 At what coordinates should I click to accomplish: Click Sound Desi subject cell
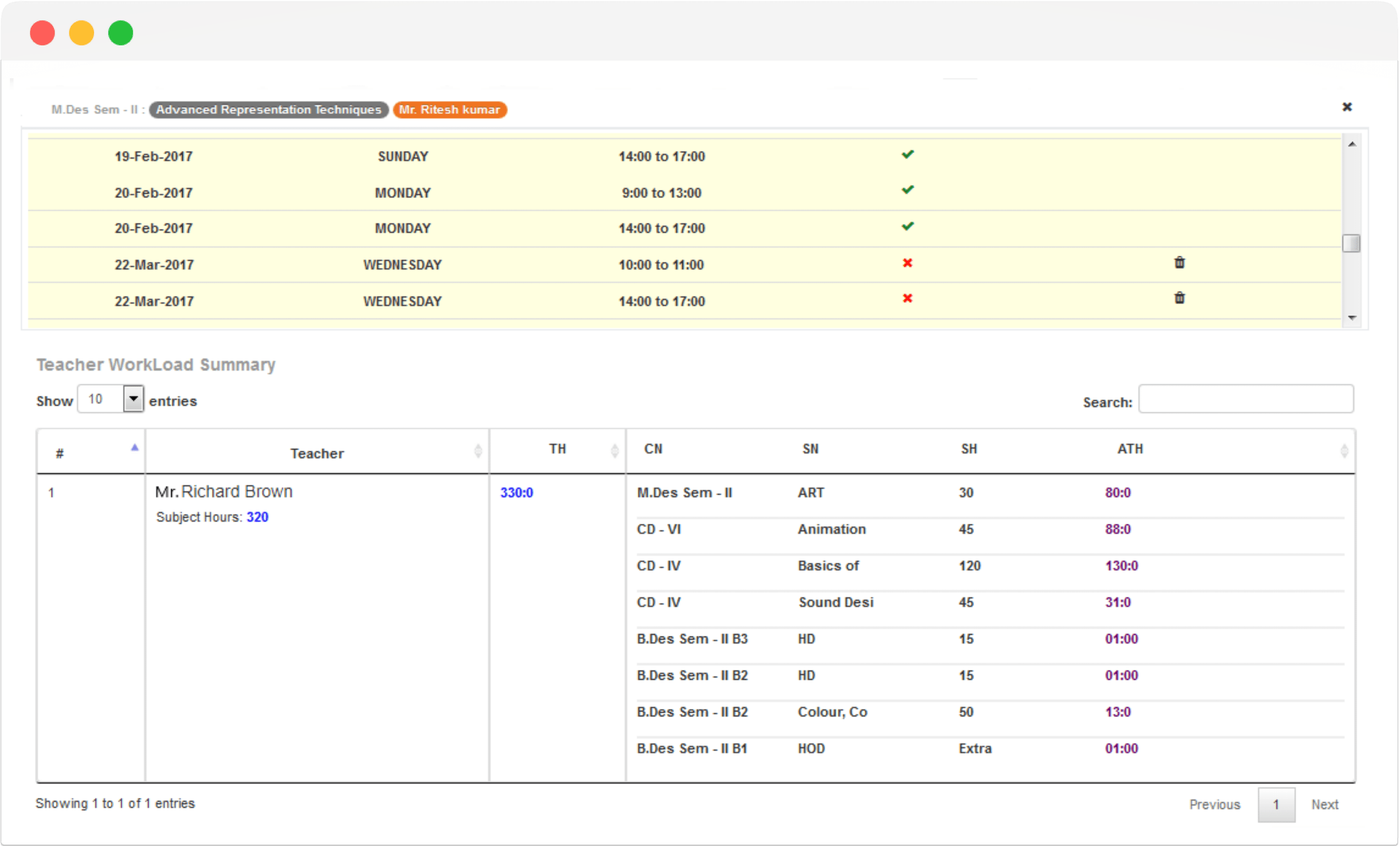pos(836,602)
